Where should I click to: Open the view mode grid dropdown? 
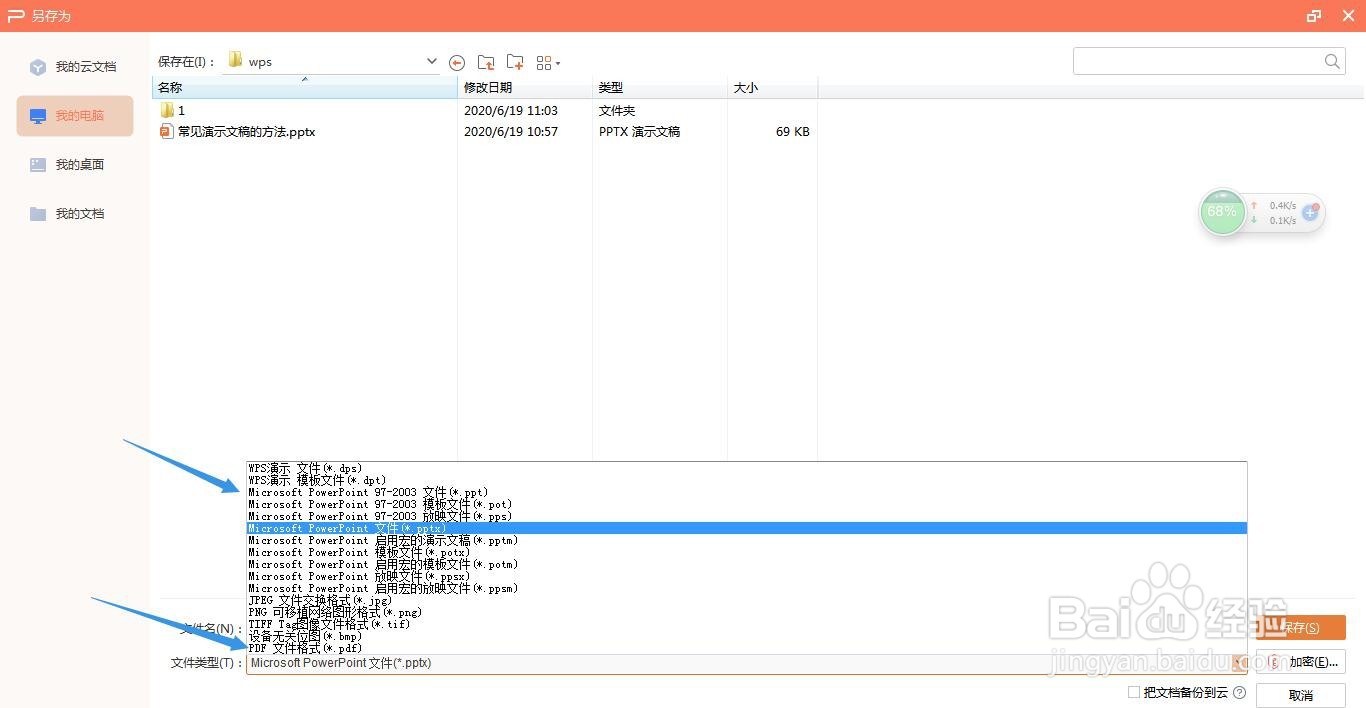[548, 63]
